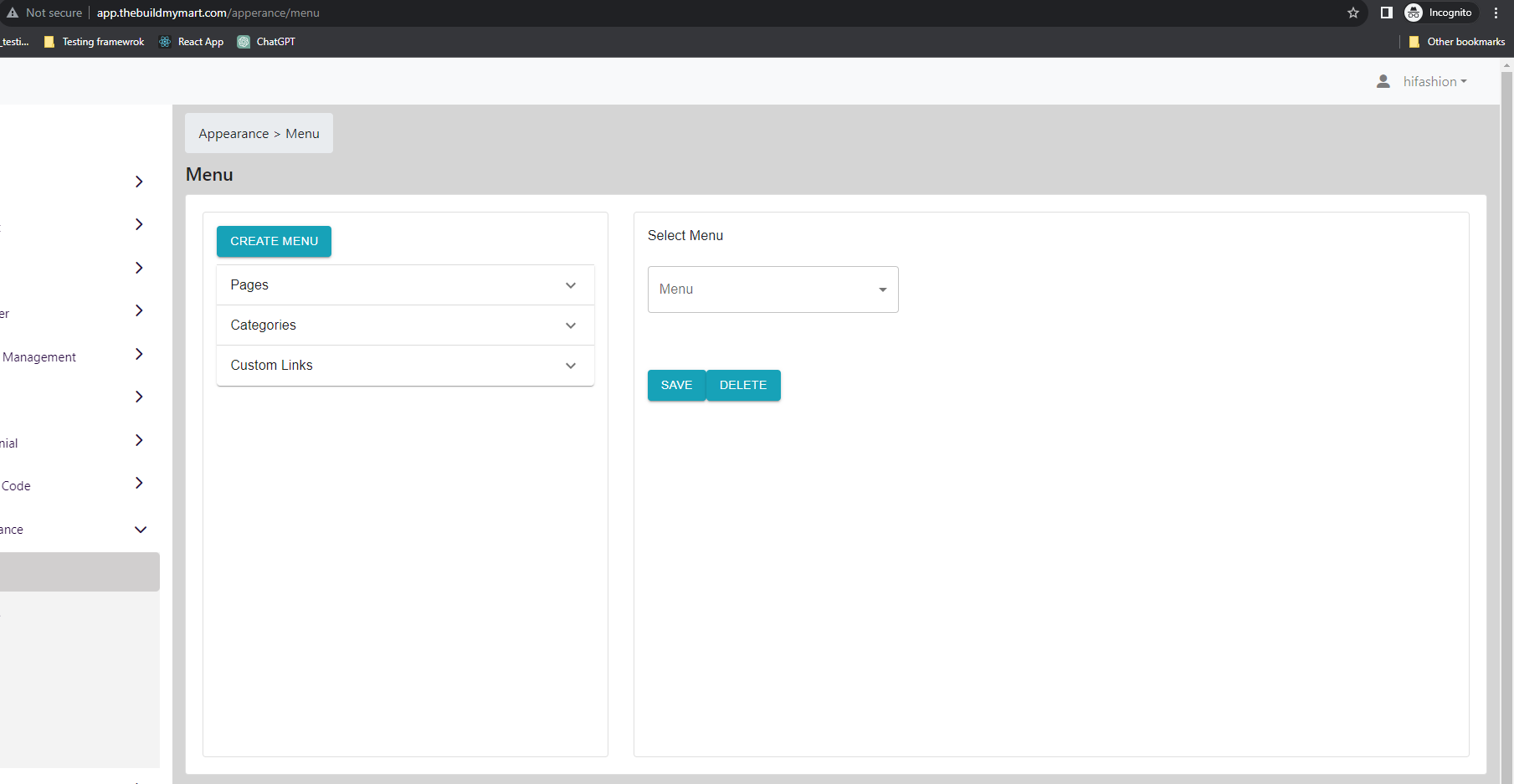This screenshot has width=1514, height=784.
Task: Click the Pages accordion label
Action: click(x=249, y=285)
